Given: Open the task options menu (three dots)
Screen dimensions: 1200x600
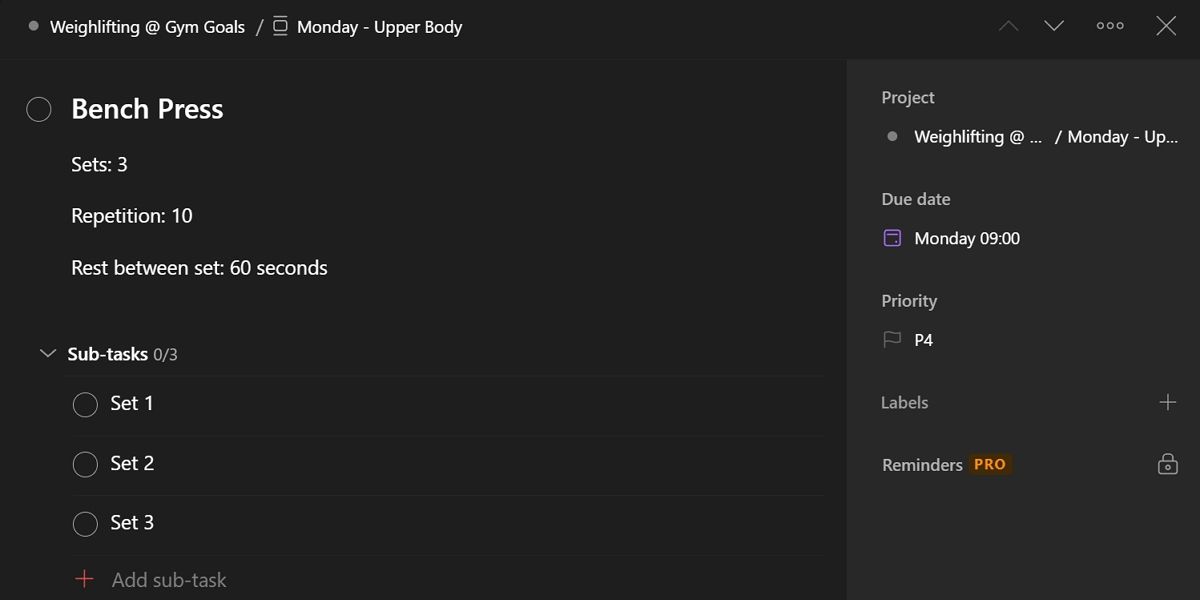Looking at the screenshot, I should point(1110,26).
